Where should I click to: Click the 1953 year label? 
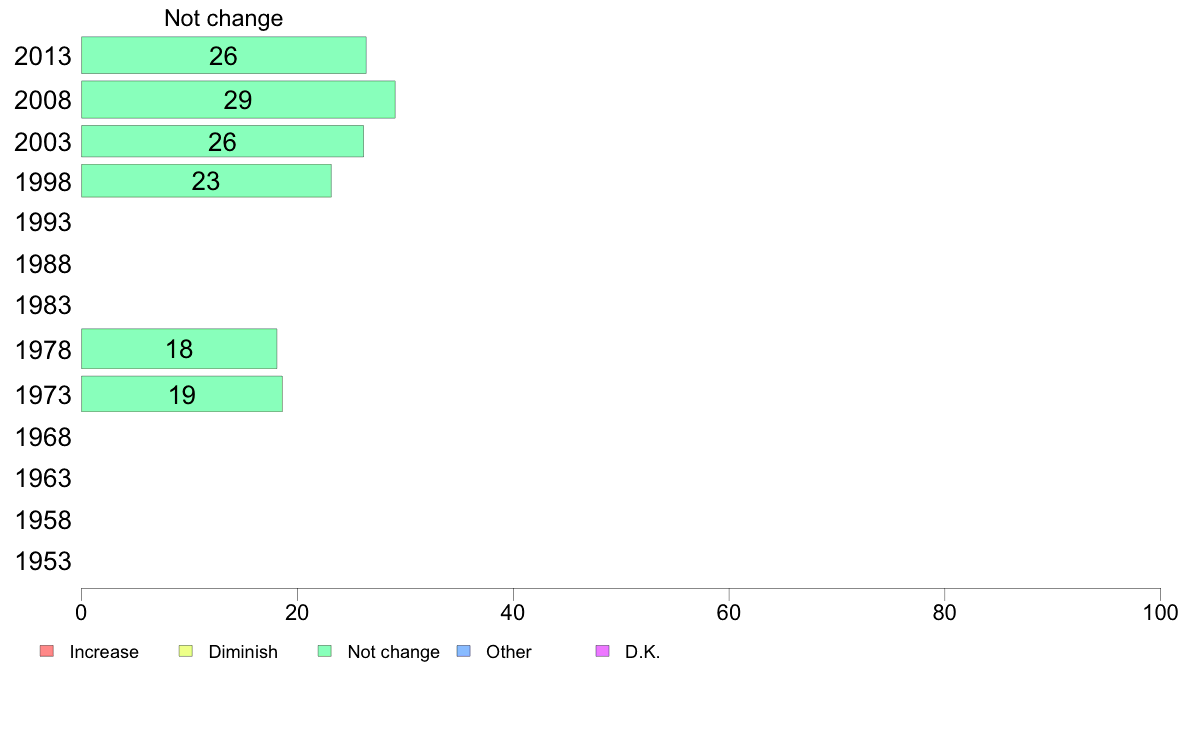point(43,562)
